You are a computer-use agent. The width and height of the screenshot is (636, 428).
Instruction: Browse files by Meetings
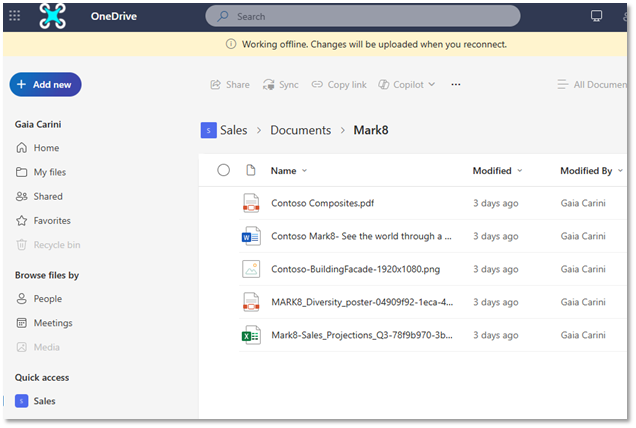[x=44, y=323]
